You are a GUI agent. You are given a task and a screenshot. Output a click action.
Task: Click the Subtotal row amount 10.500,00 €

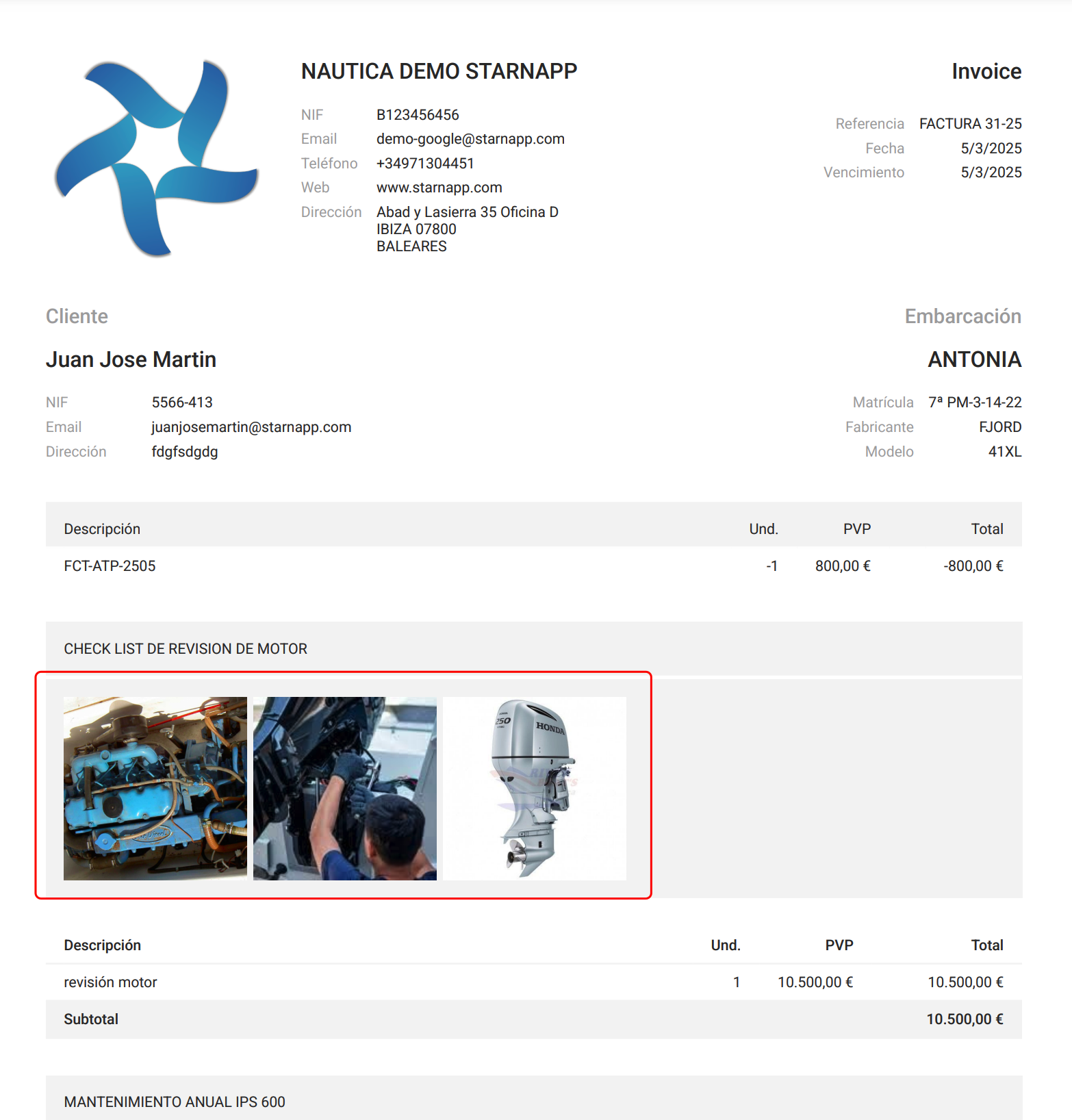pos(965,1019)
